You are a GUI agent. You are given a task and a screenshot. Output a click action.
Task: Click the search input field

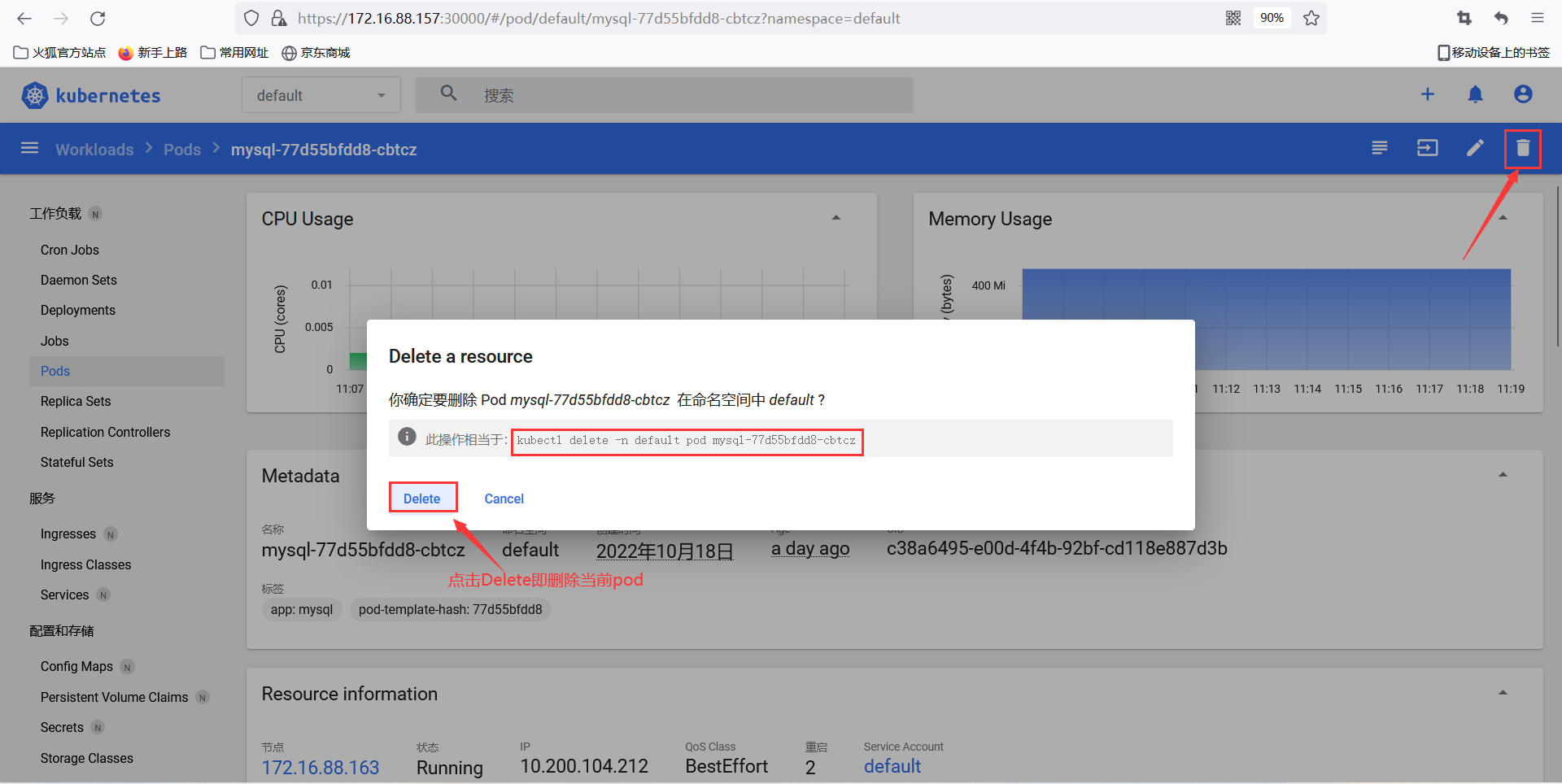(x=665, y=95)
